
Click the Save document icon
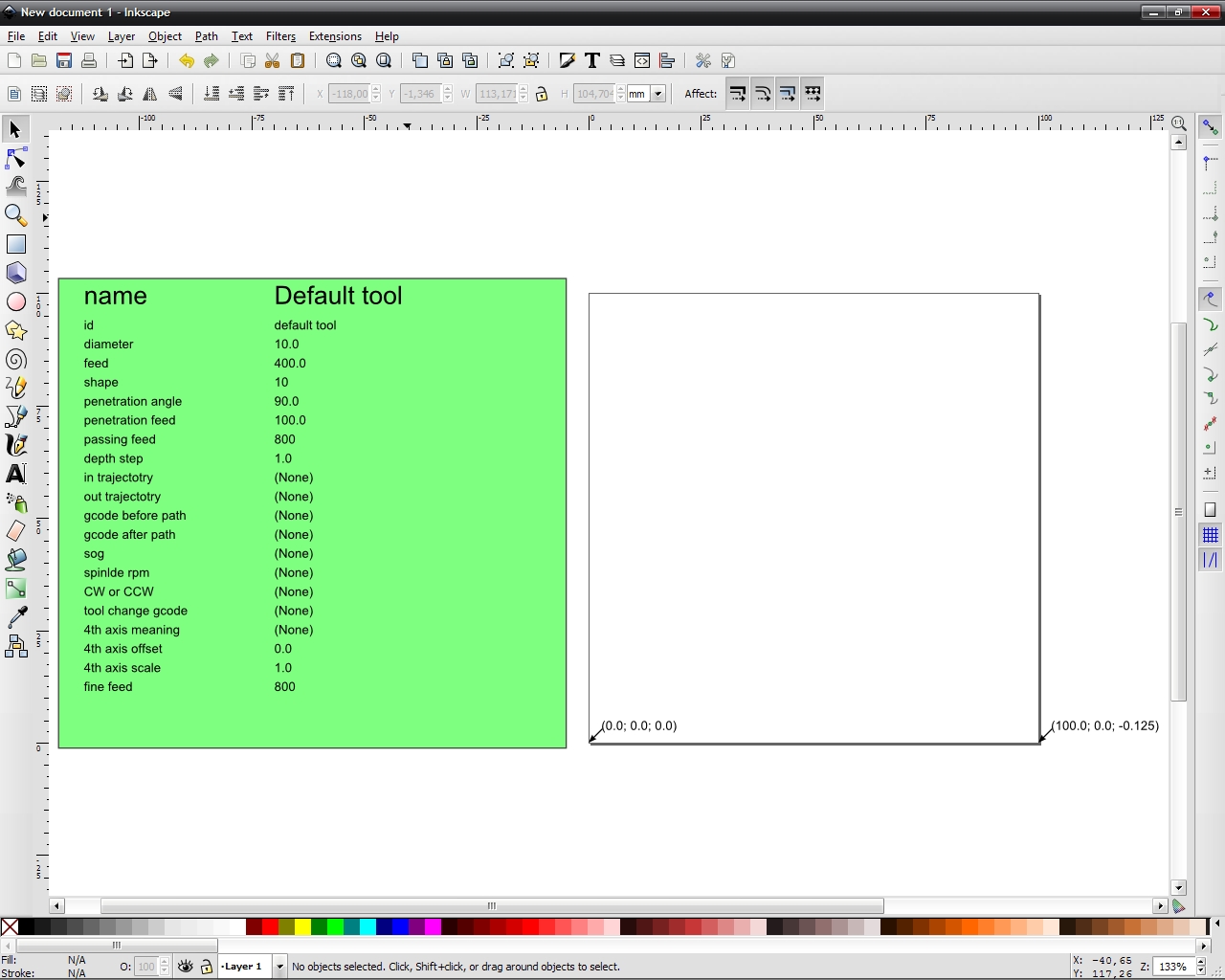(64, 60)
